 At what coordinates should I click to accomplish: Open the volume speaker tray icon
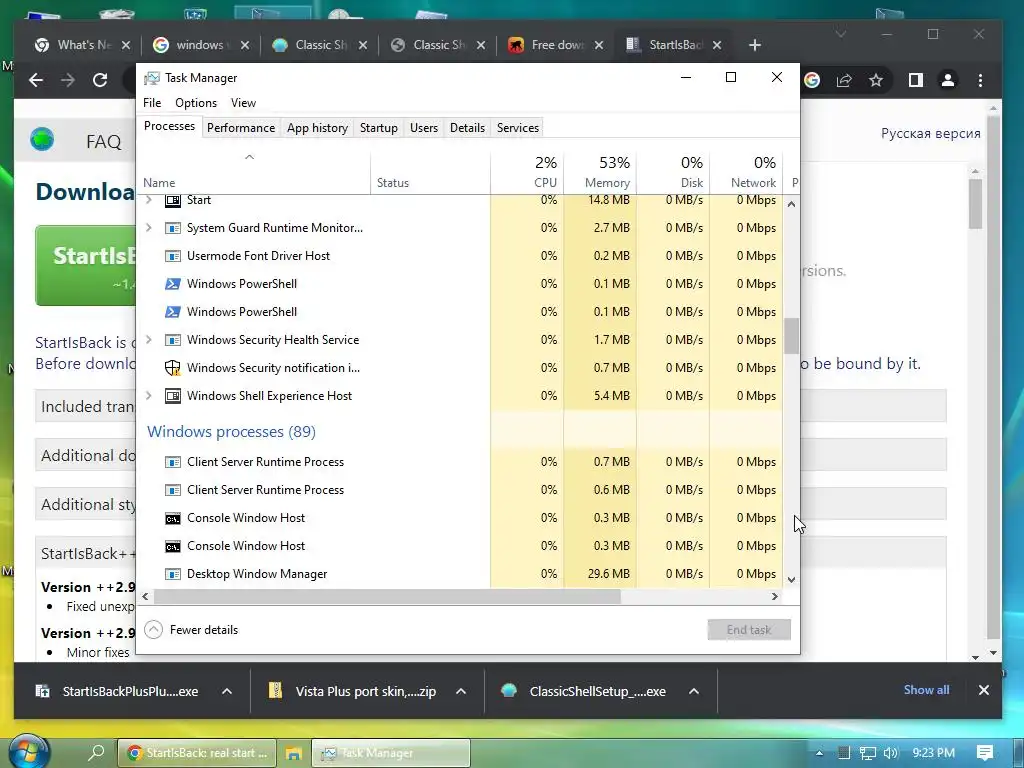891,753
